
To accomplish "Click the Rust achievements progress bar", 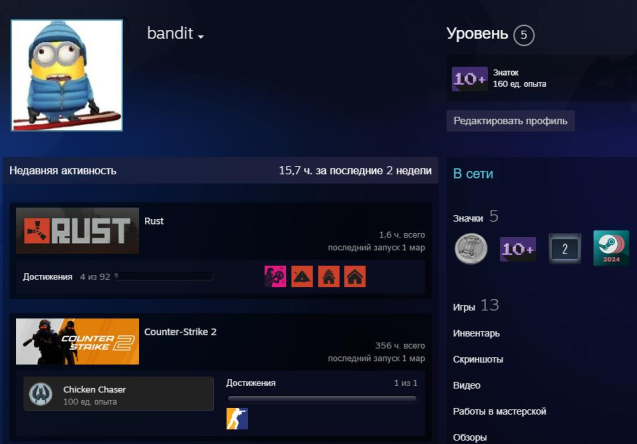I will tap(163, 277).
